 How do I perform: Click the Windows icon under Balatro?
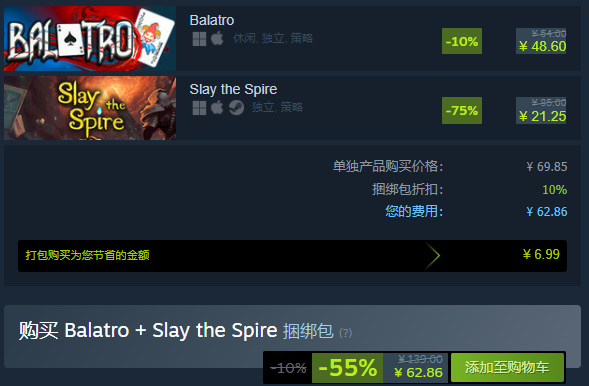point(199,39)
